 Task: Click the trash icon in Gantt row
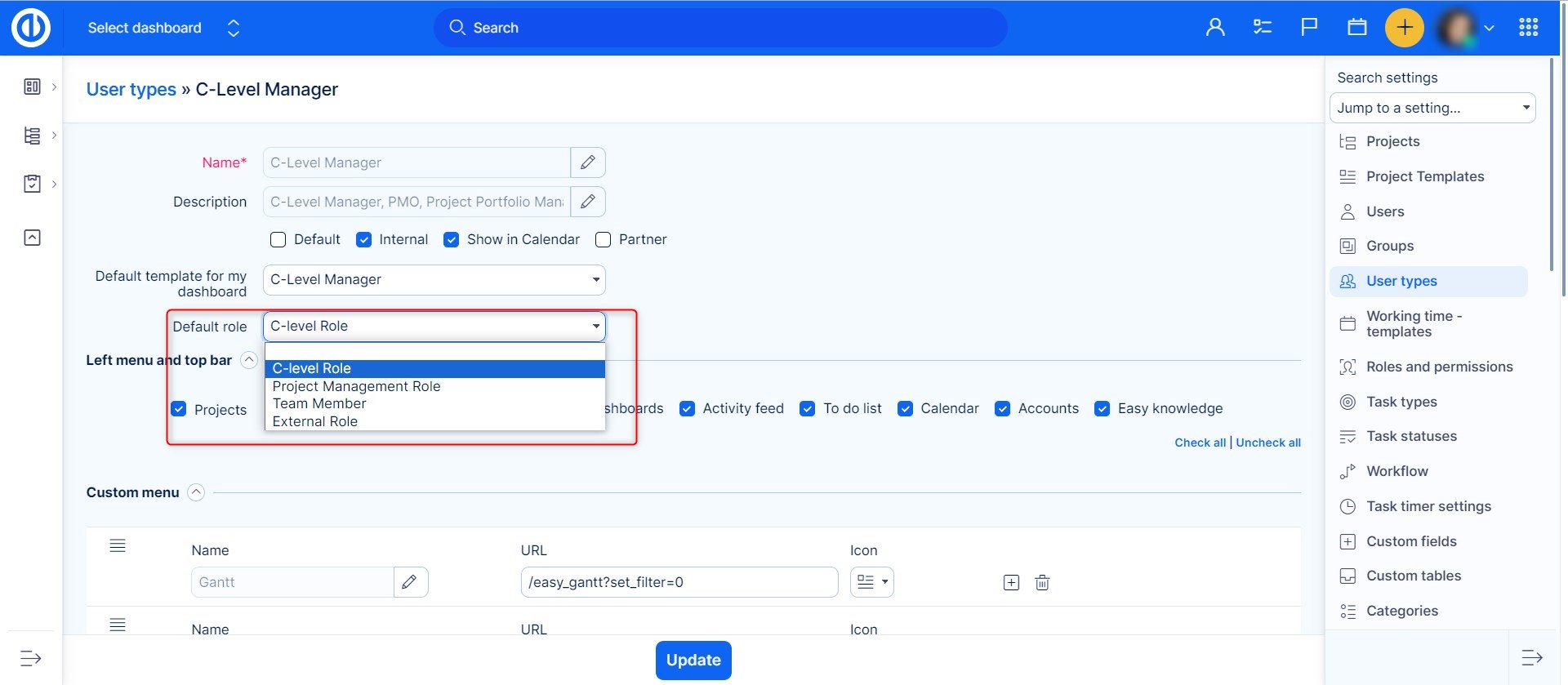(x=1042, y=582)
